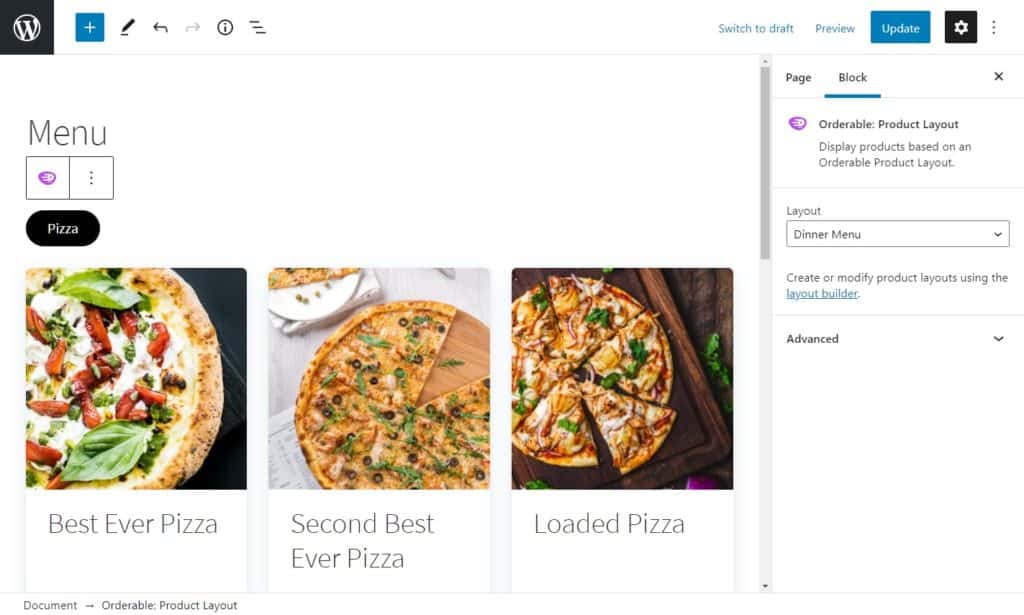
Task: Open block options with vertical dots
Action: point(92,176)
